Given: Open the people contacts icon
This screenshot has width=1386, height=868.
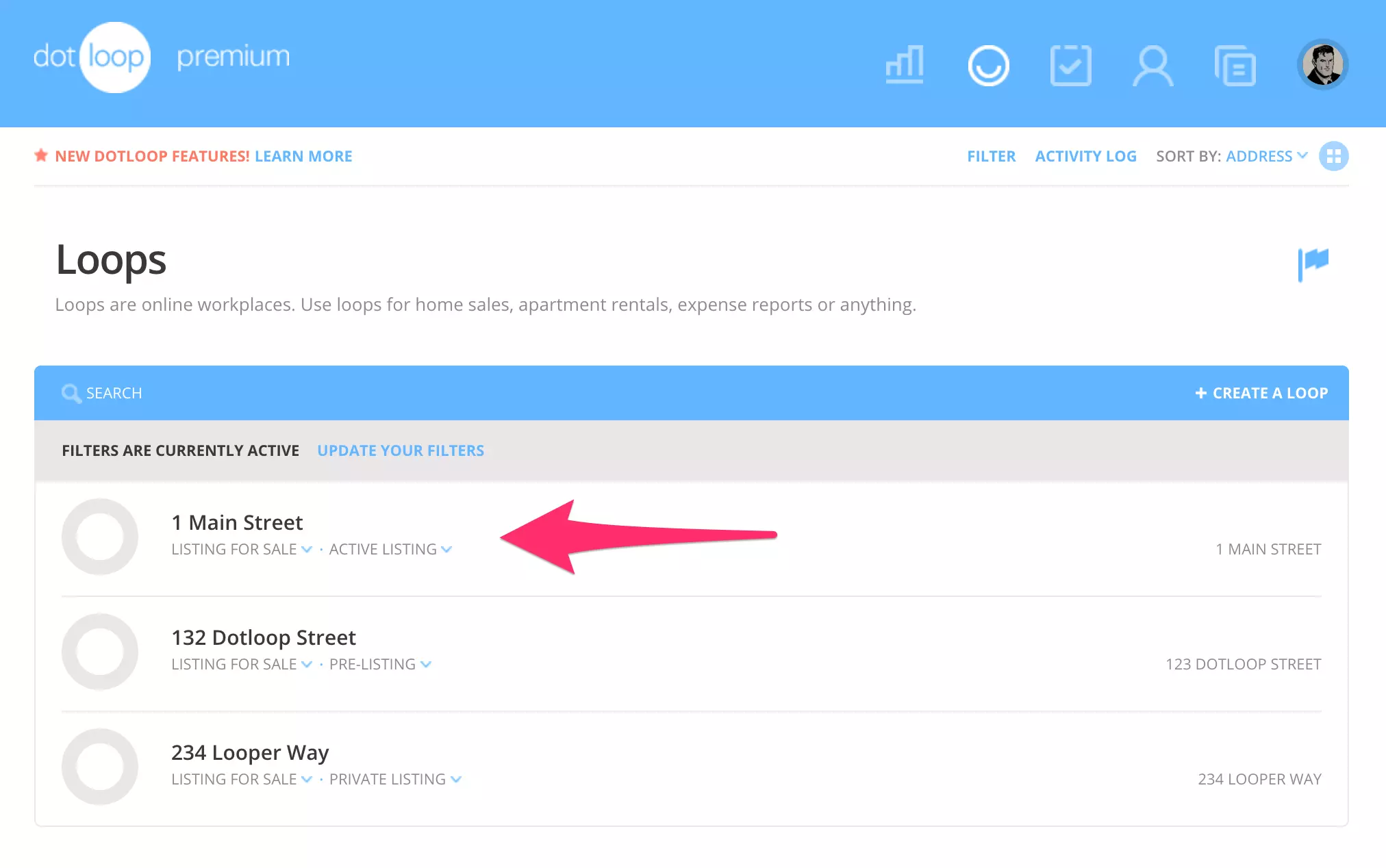Looking at the screenshot, I should click(x=1152, y=66).
